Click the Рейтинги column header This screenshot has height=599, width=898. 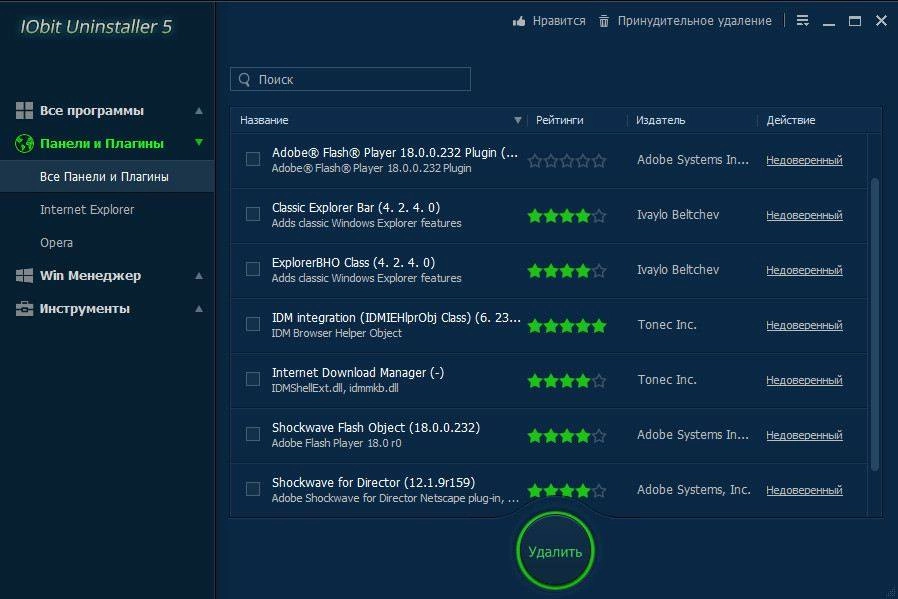[560, 120]
